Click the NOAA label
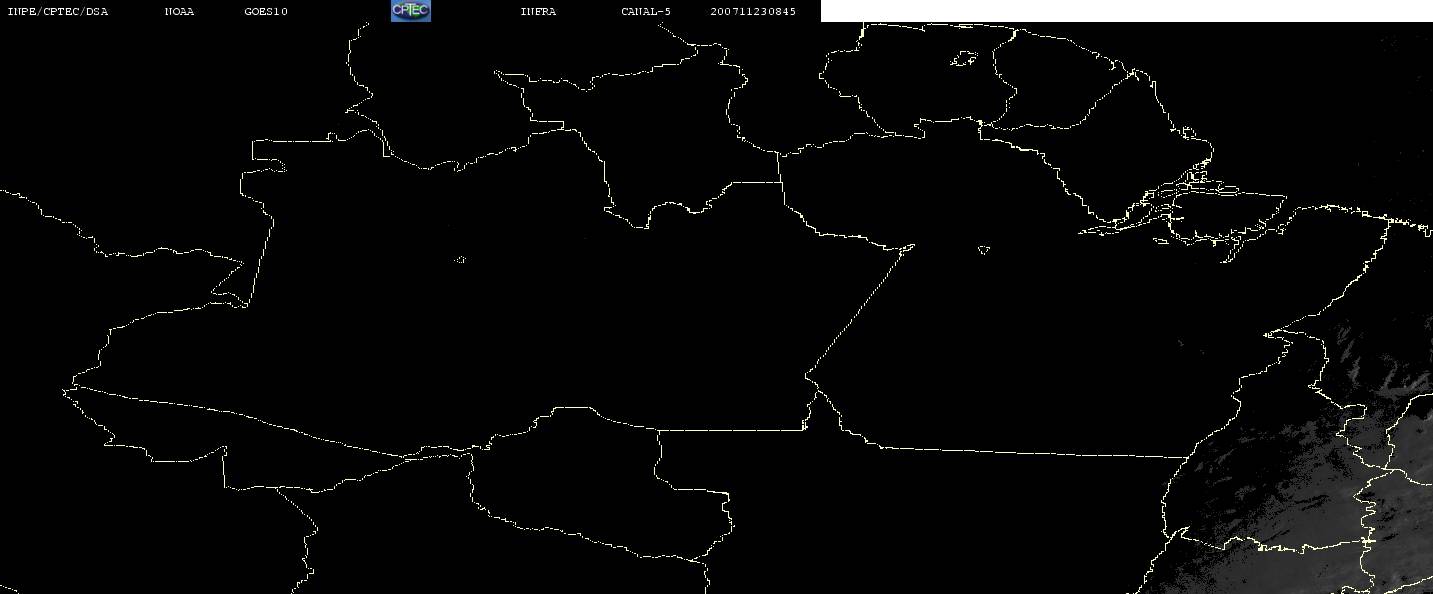The width and height of the screenshot is (1433, 594). tap(180, 12)
